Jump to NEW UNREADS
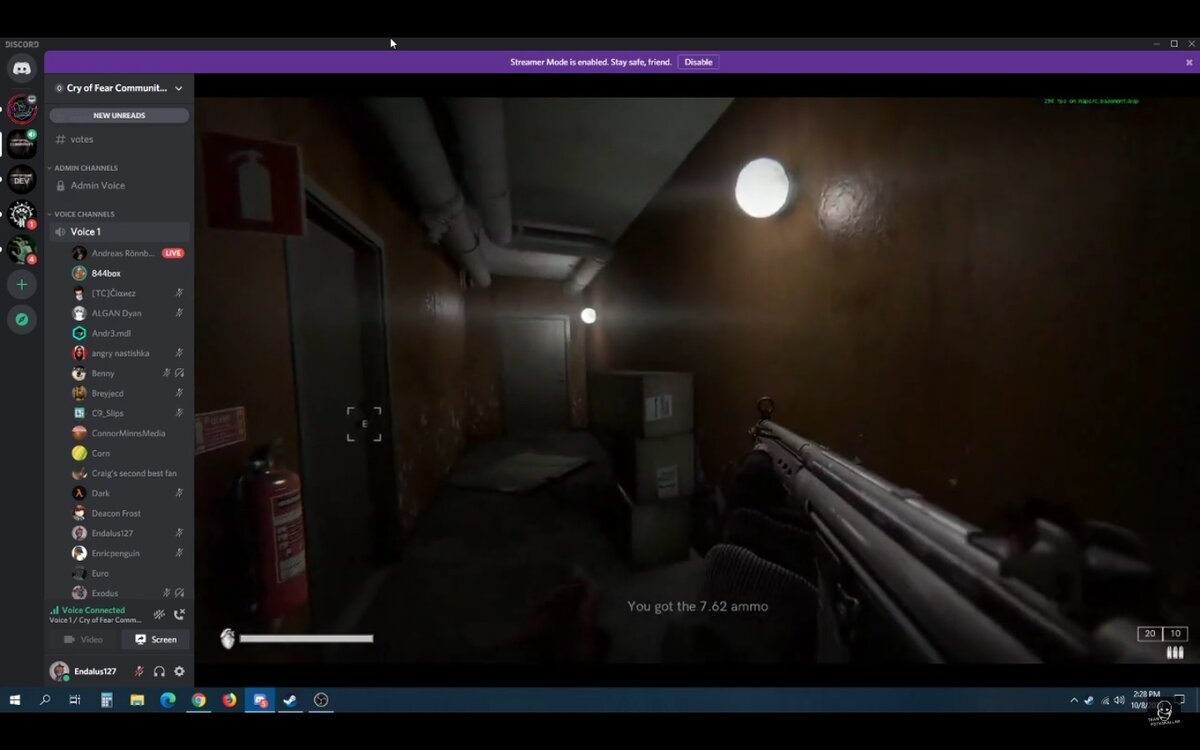Image resolution: width=1200 pixels, height=750 pixels. (x=119, y=115)
